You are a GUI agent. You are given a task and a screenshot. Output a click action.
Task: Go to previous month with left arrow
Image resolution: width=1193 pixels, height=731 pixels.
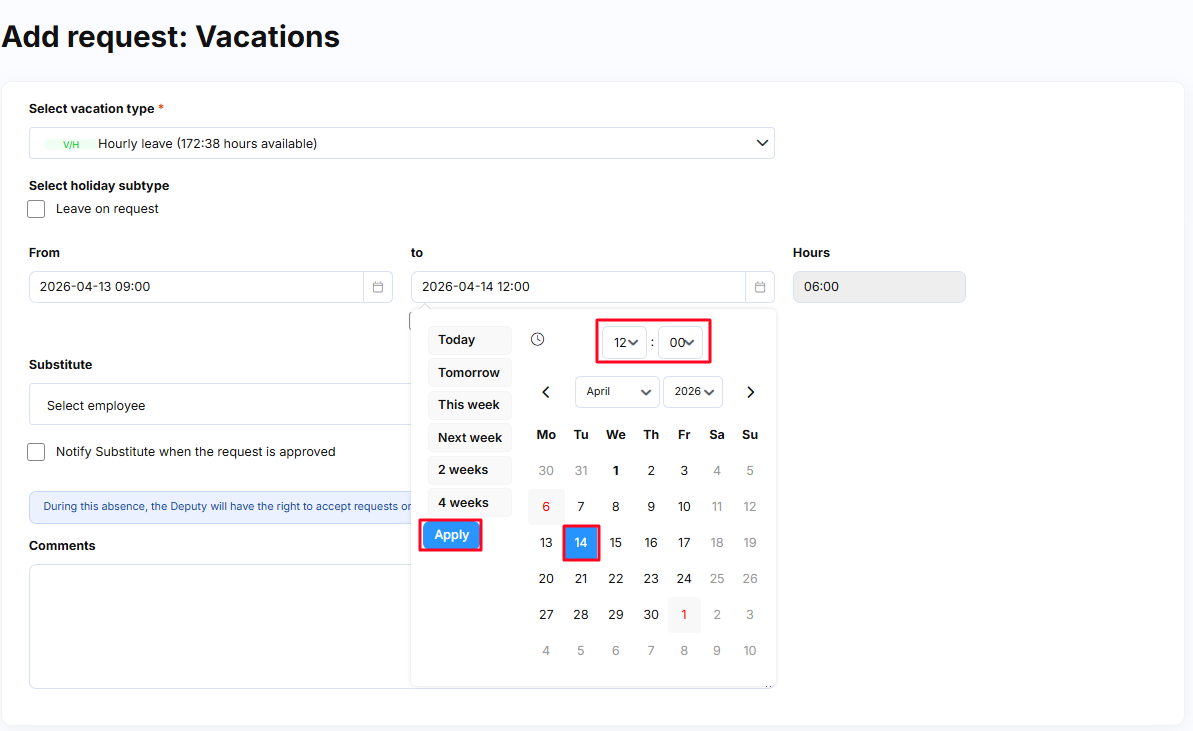[546, 392]
